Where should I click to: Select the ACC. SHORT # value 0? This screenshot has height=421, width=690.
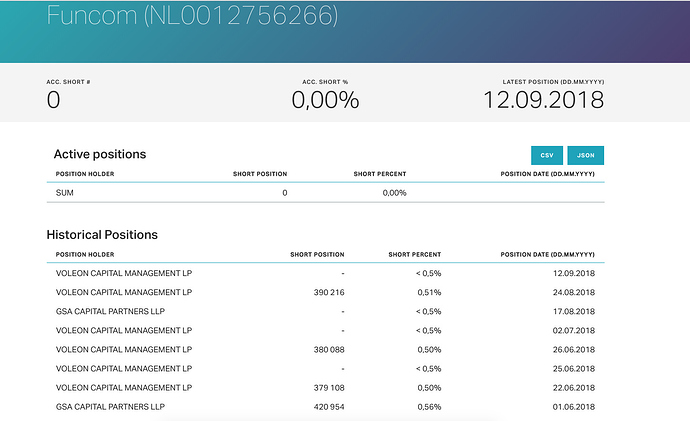click(x=53, y=99)
